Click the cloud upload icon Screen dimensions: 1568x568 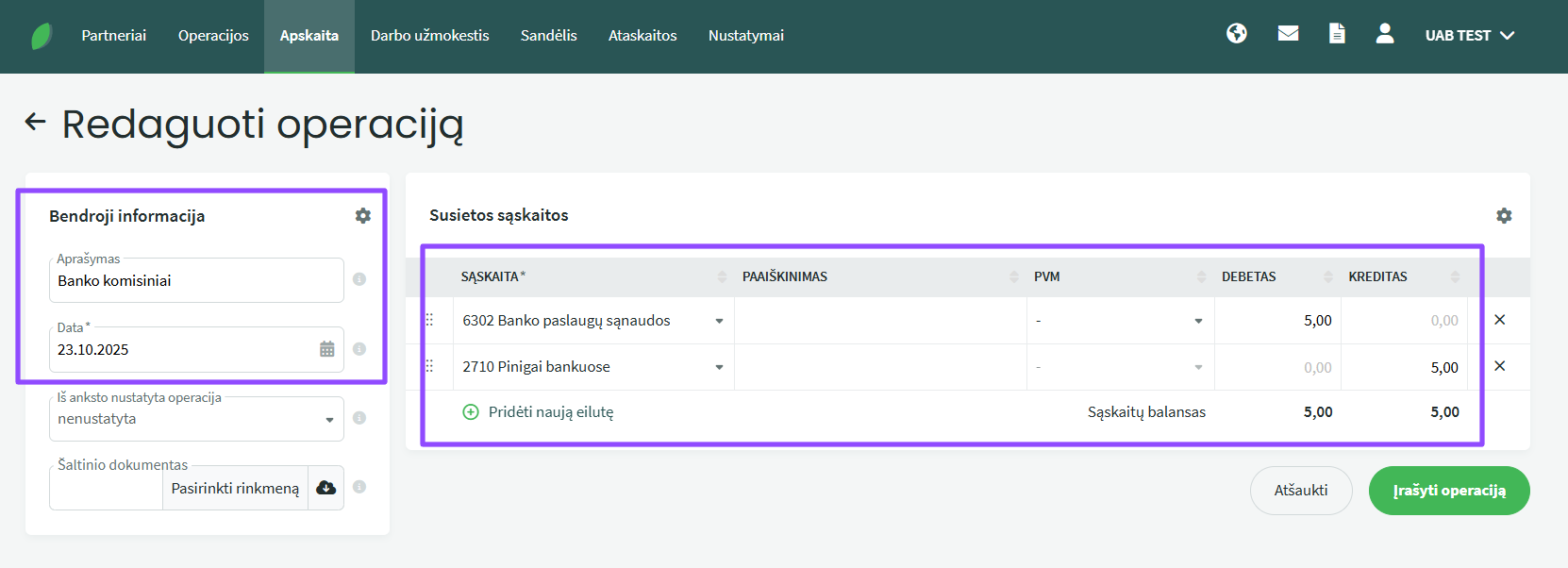click(x=325, y=488)
